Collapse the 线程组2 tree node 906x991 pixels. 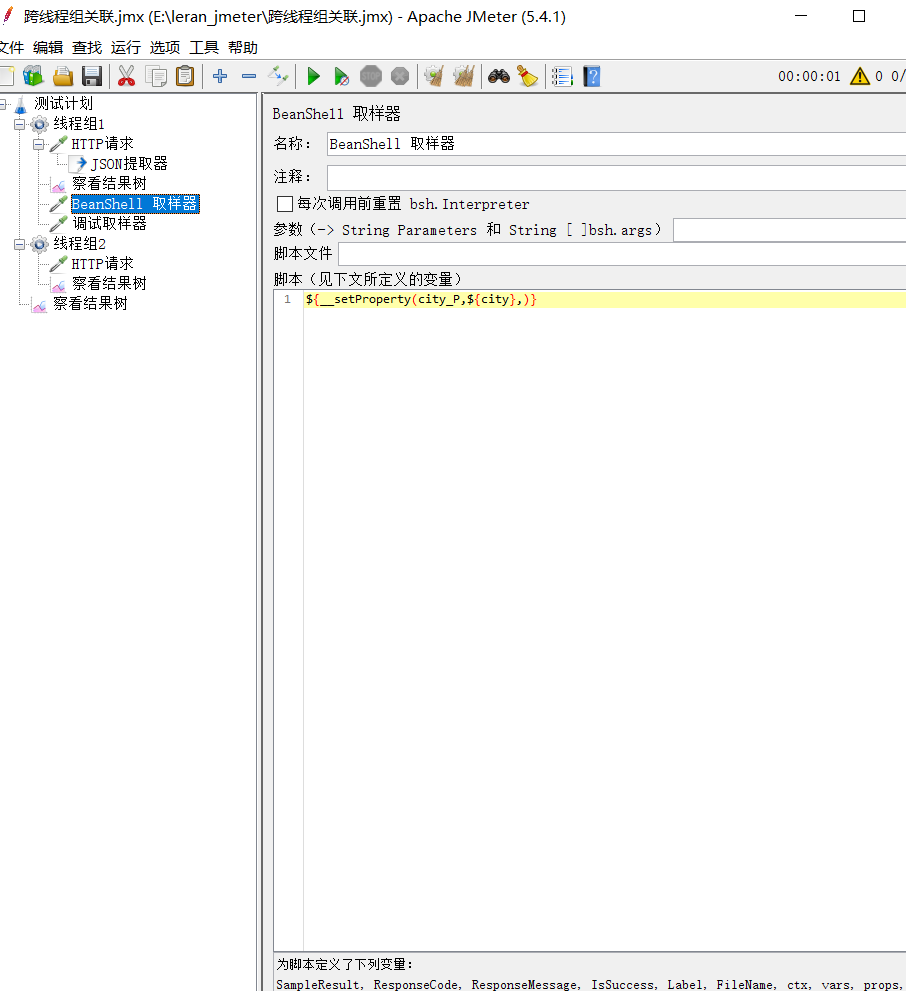pyautogui.click(x=20, y=244)
